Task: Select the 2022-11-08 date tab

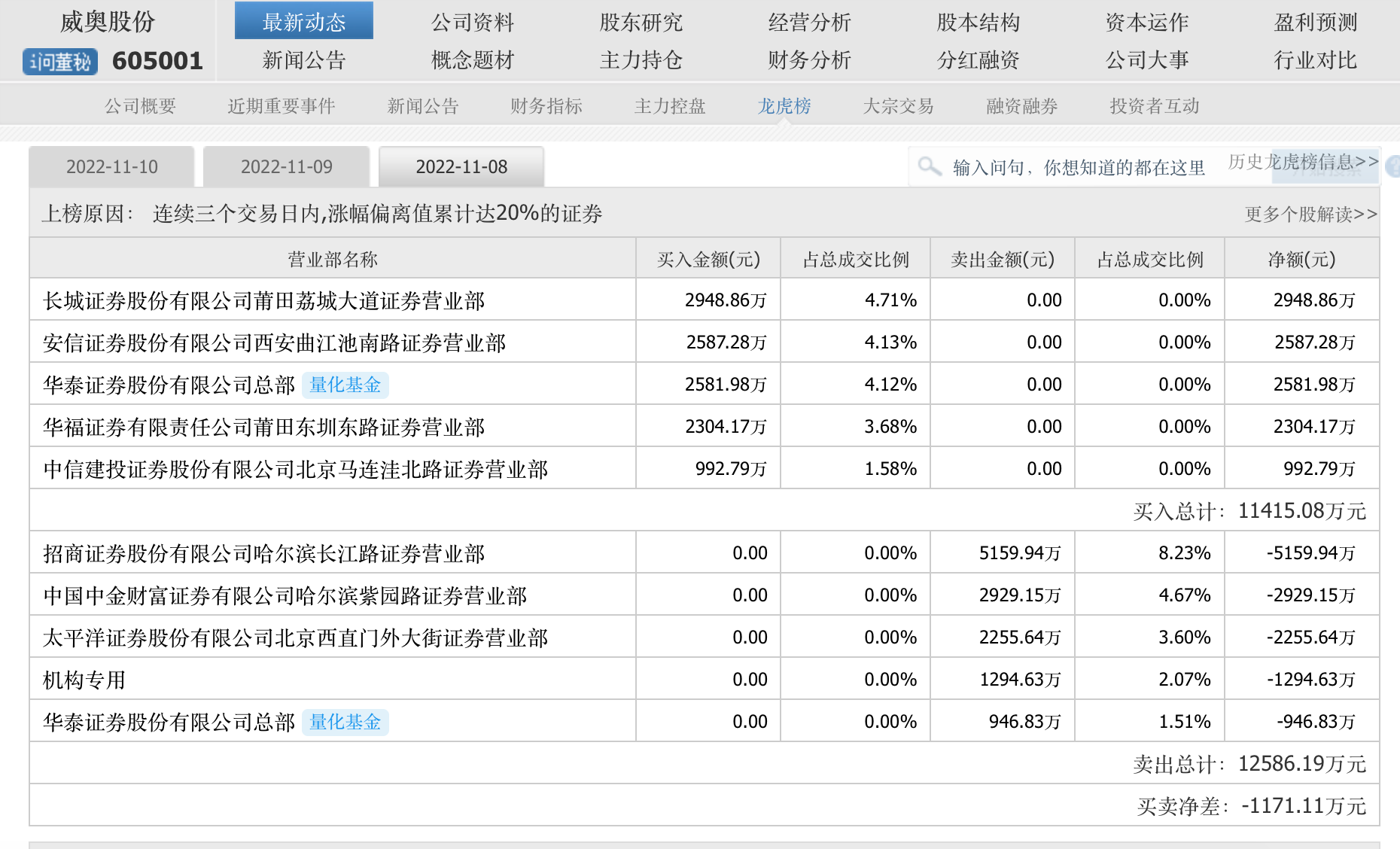Action: [x=461, y=166]
